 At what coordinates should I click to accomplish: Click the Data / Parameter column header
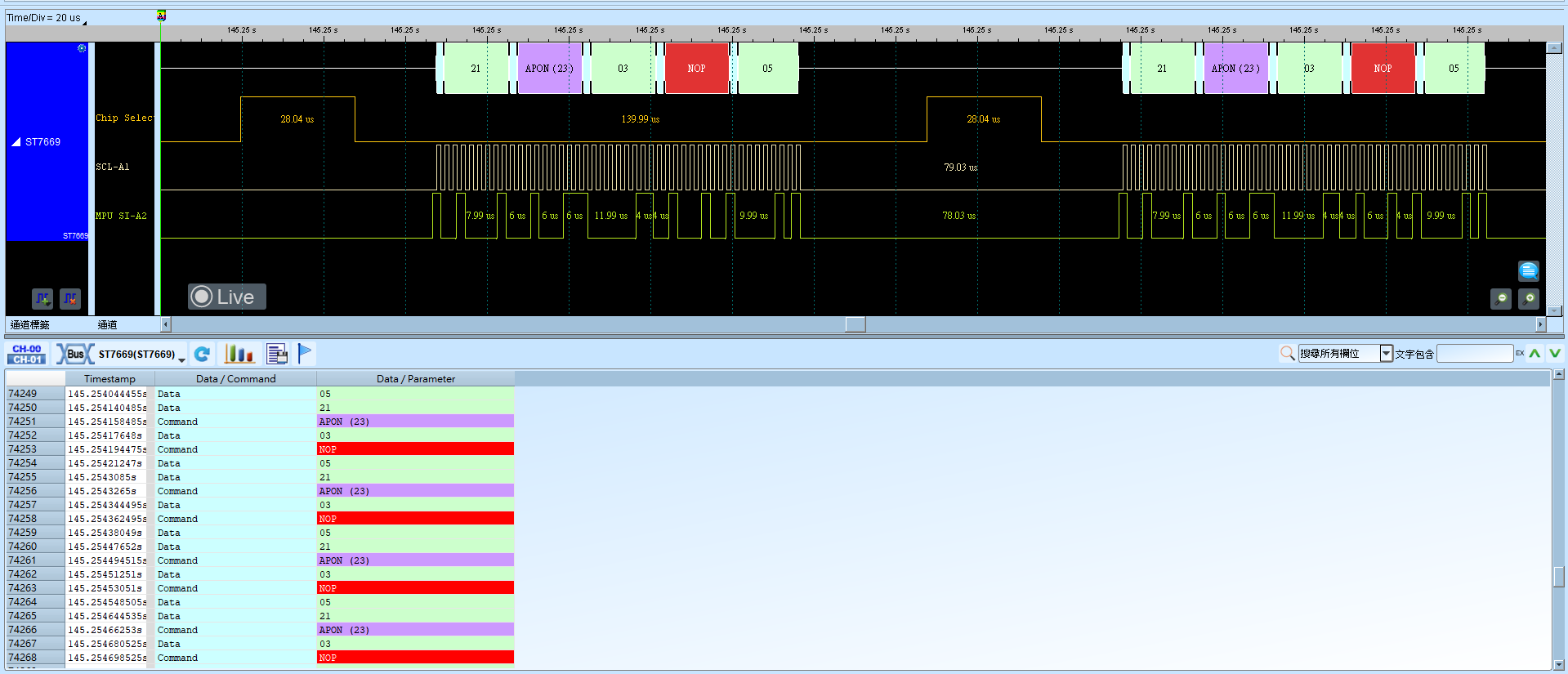pos(416,379)
